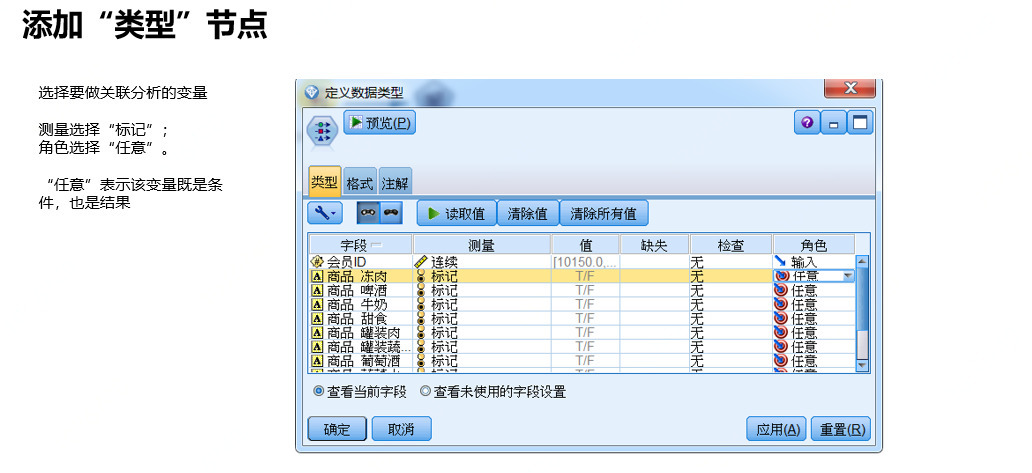Click the 清除所有值 button
Image resolution: width=1032 pixels, height=473 pixels.
click(604, 213)
